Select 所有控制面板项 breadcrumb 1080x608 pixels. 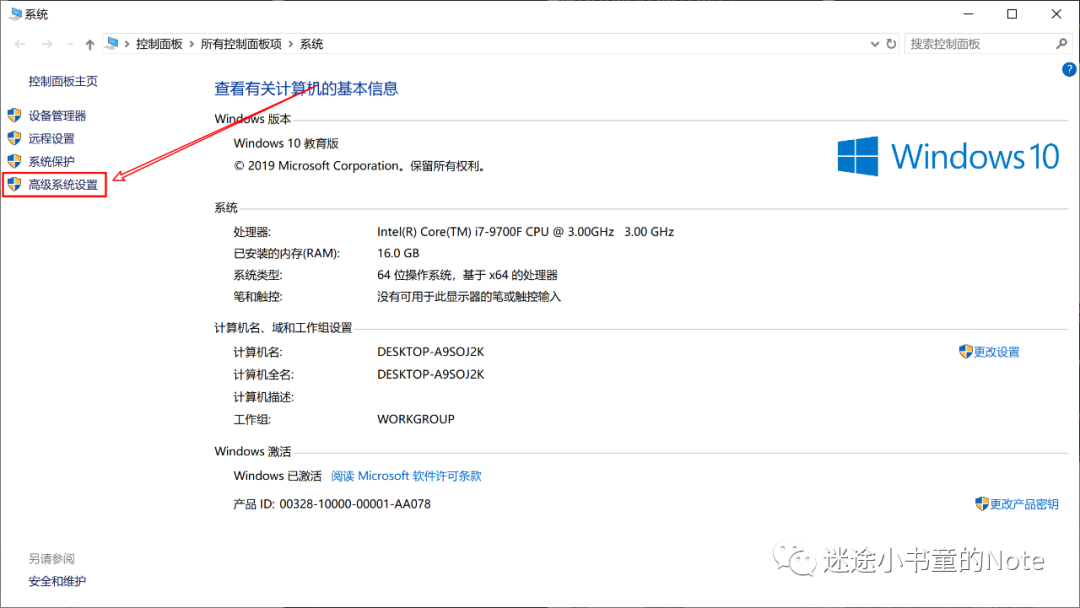(241, 44)
